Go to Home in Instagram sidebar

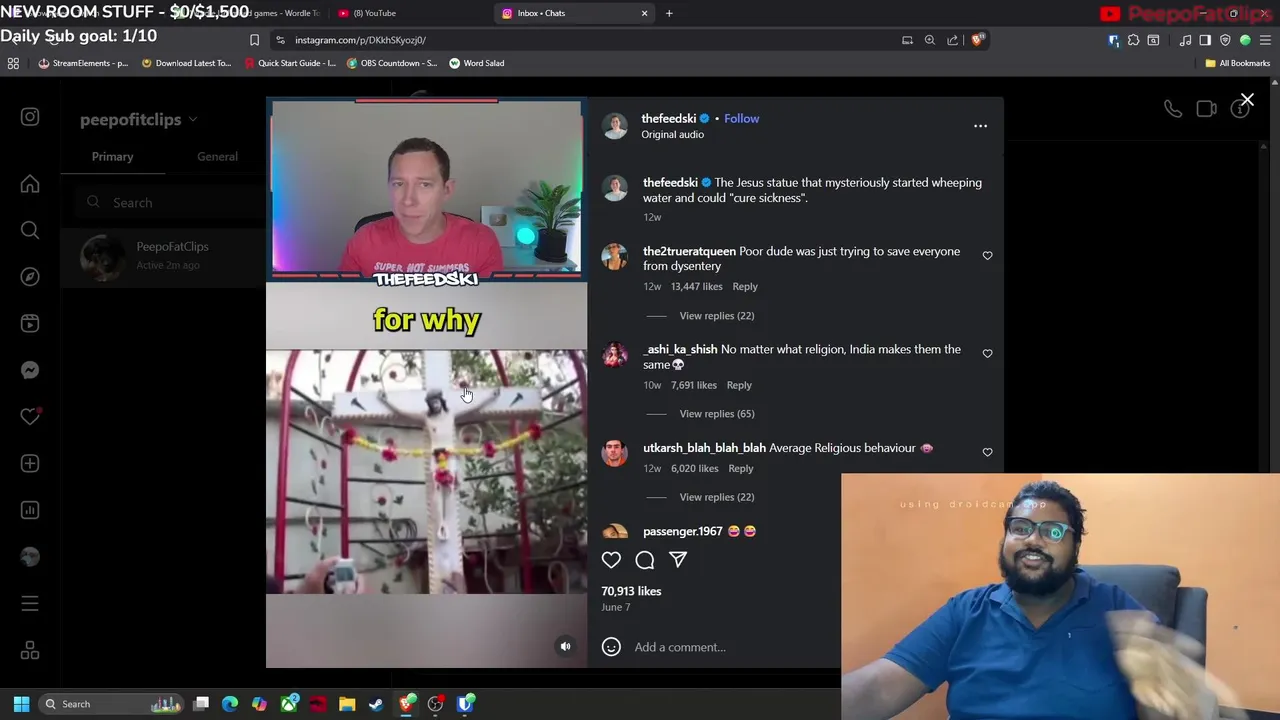(x=30, y=184)
